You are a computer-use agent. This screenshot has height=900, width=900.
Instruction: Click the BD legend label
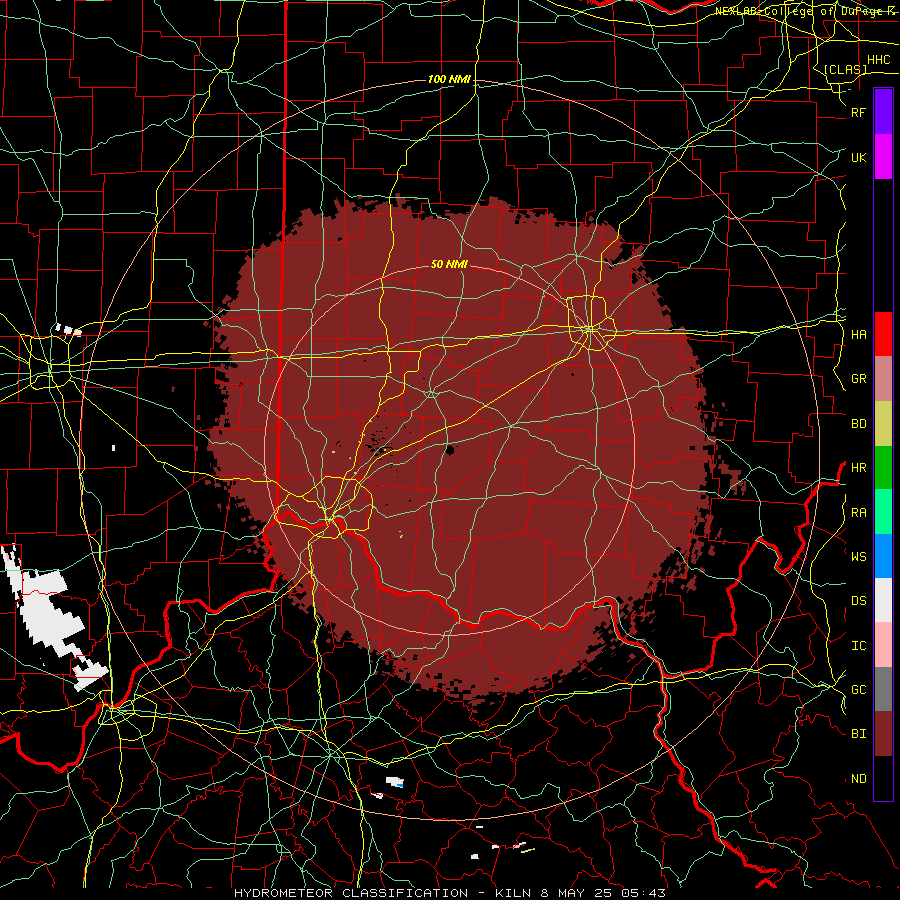pos(858,424)
